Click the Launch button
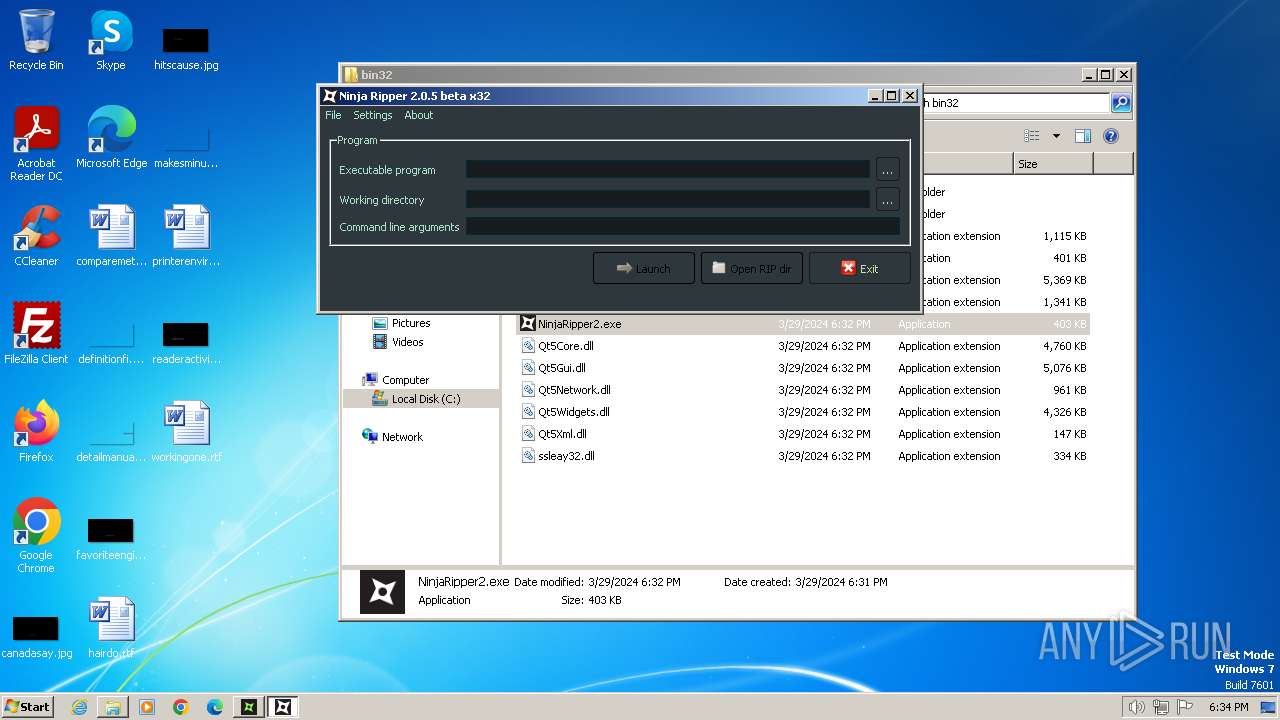1280x720 pixels. click(x=643, y=268)
